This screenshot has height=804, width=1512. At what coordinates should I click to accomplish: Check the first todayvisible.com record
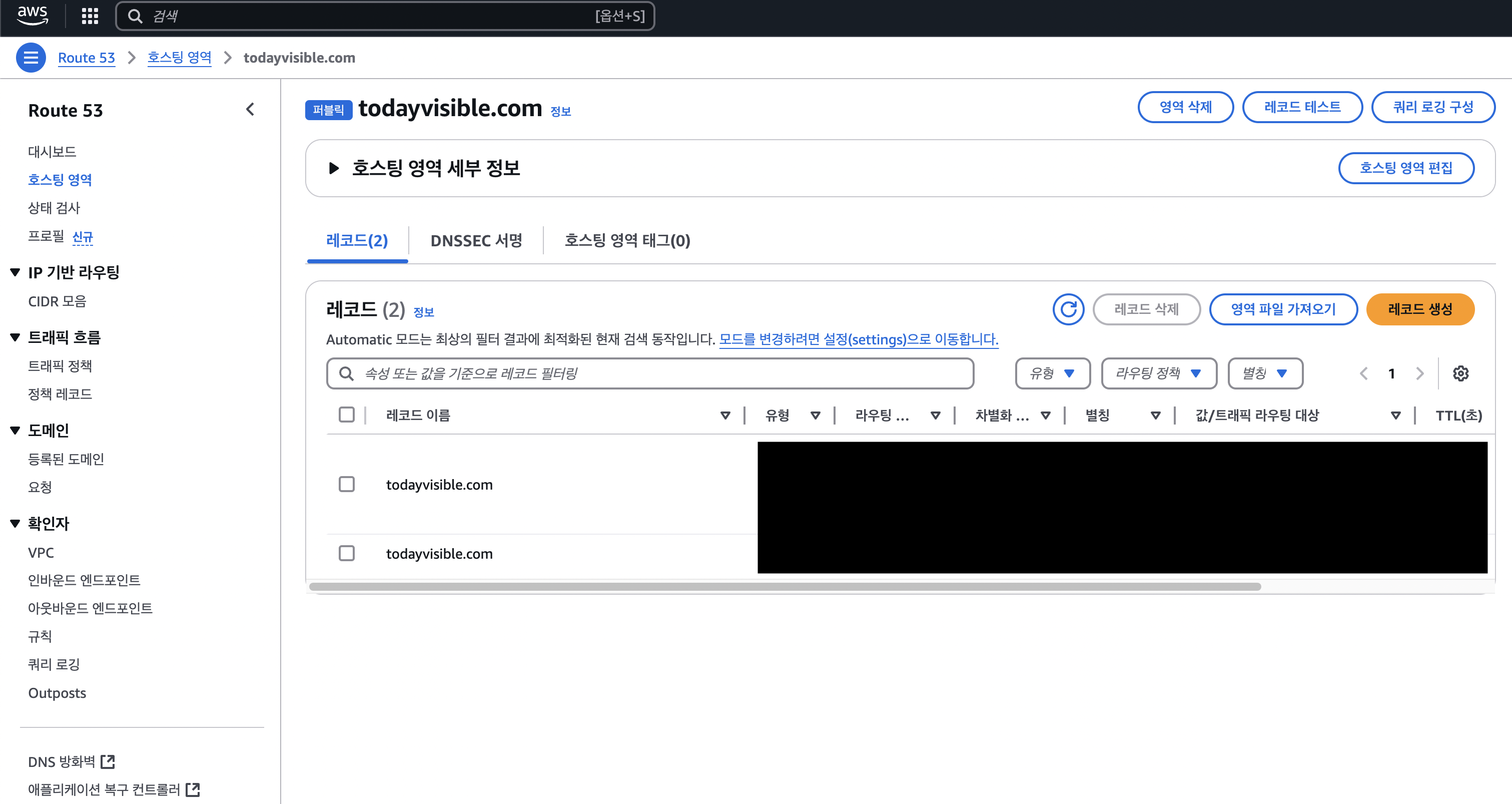pyautogui.click(x=347, y=484)
